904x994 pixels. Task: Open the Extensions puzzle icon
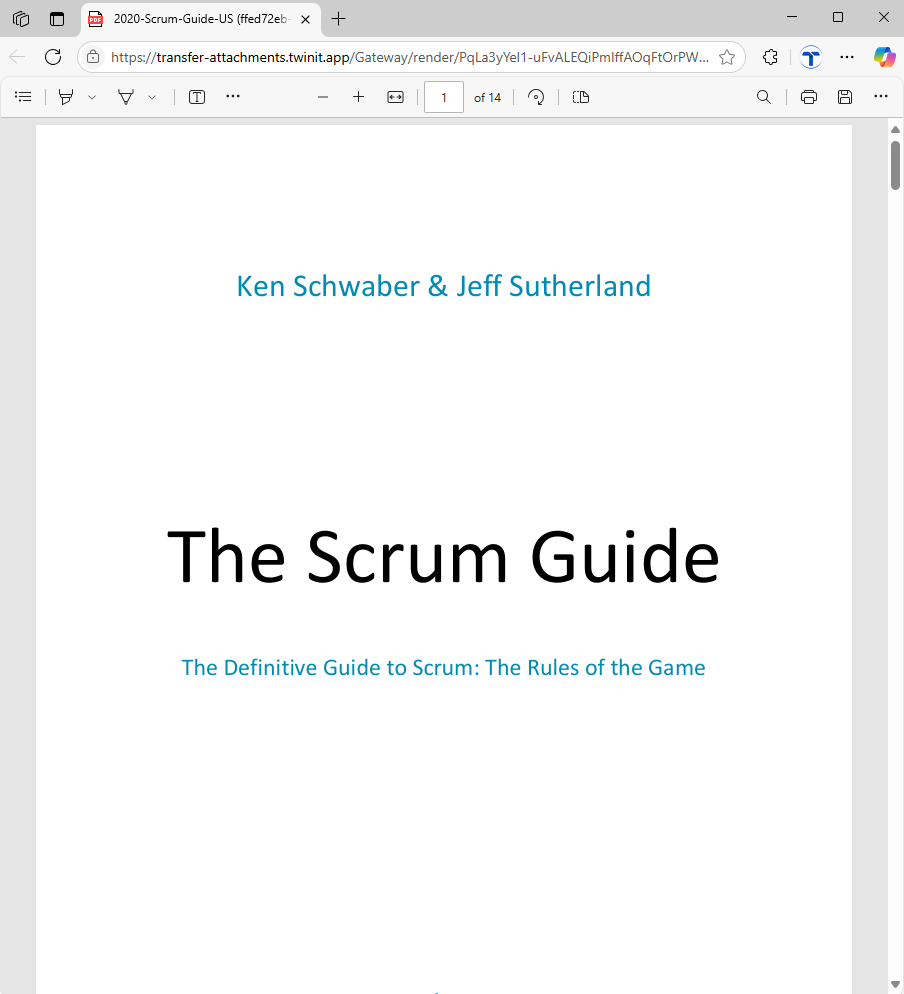pos(770,57)
